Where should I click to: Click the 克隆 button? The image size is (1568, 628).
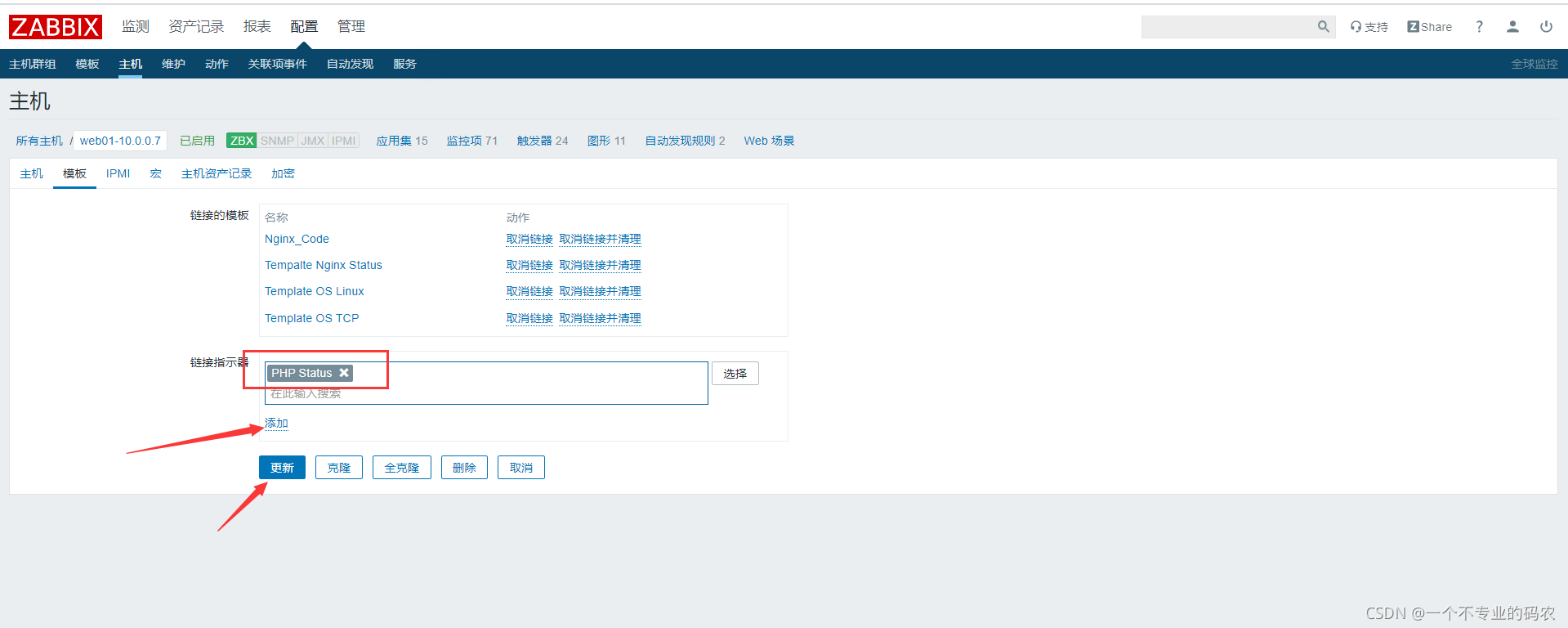[x=339, y=468]
